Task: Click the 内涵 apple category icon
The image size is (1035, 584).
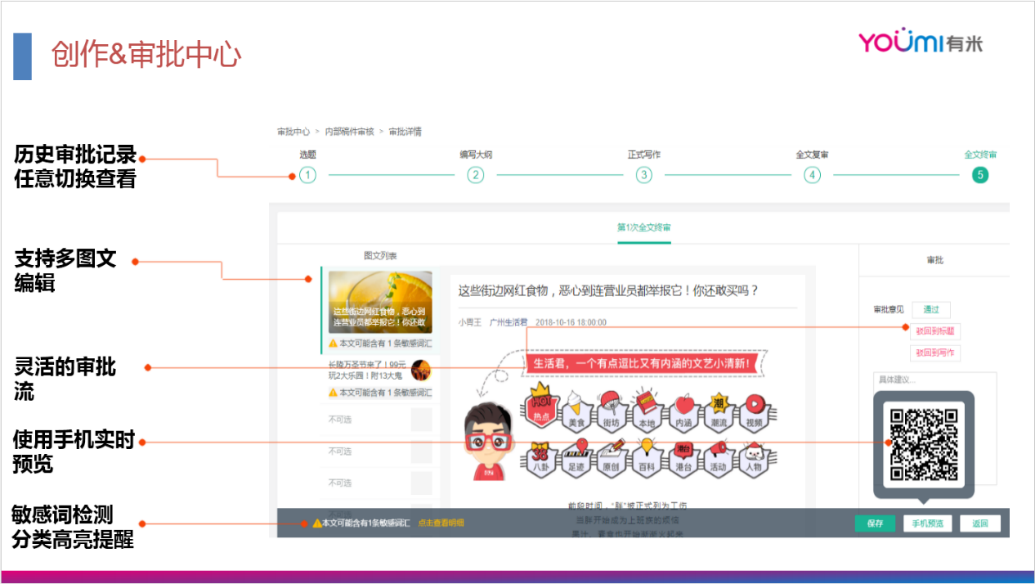Action: point(683,413)
